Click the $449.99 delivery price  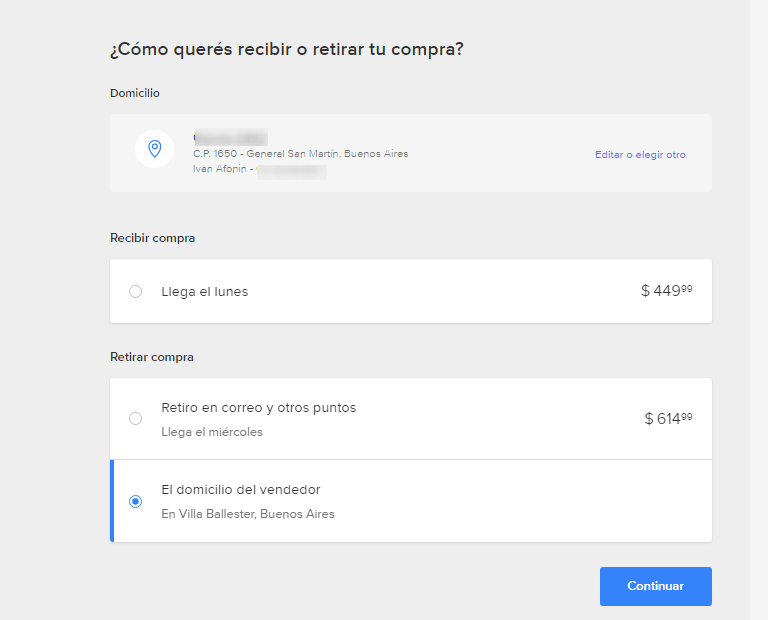(x=666, y=291)
